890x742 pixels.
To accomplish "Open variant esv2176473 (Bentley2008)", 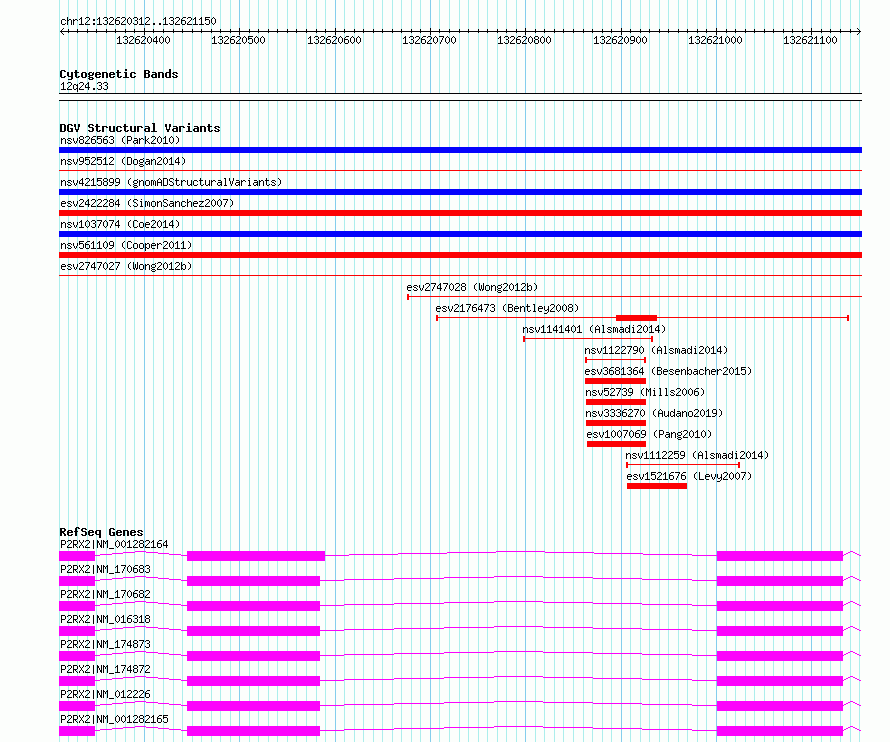I will point(507,308).
